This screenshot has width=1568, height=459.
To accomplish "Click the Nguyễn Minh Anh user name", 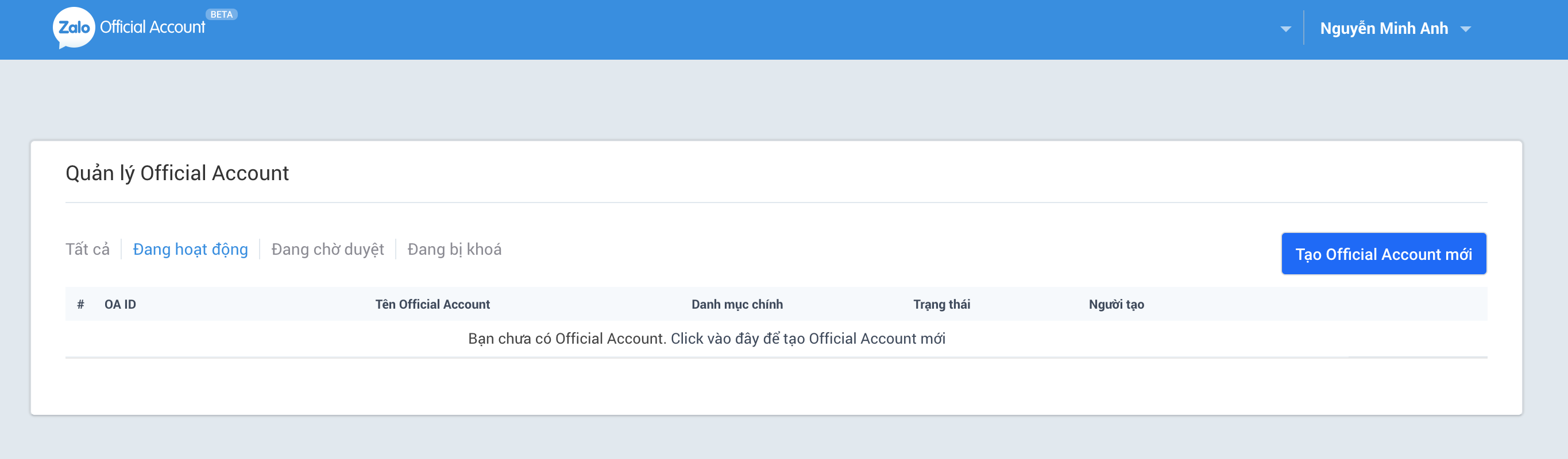I will click(1384, 29).
